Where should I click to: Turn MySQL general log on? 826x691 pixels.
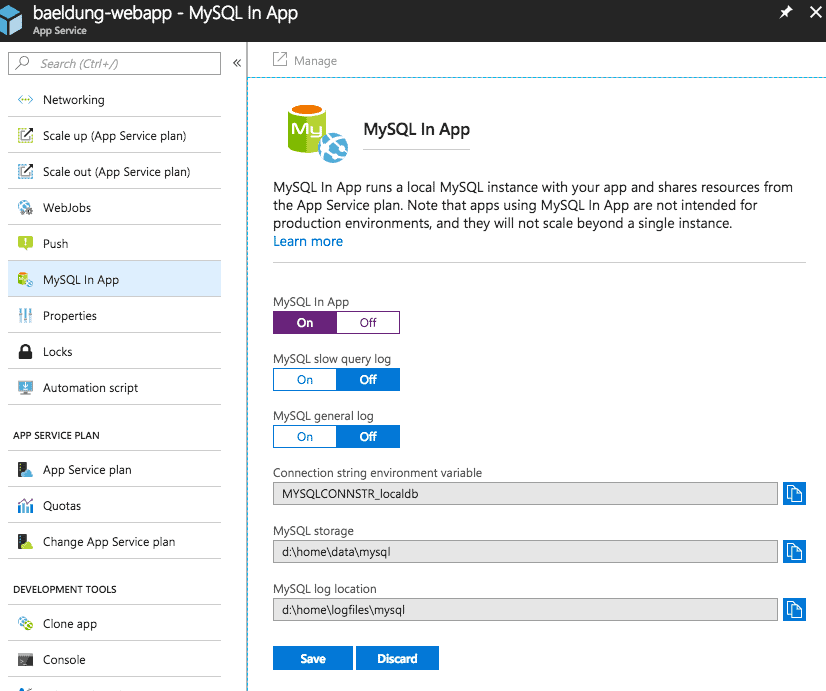(305, 437)
